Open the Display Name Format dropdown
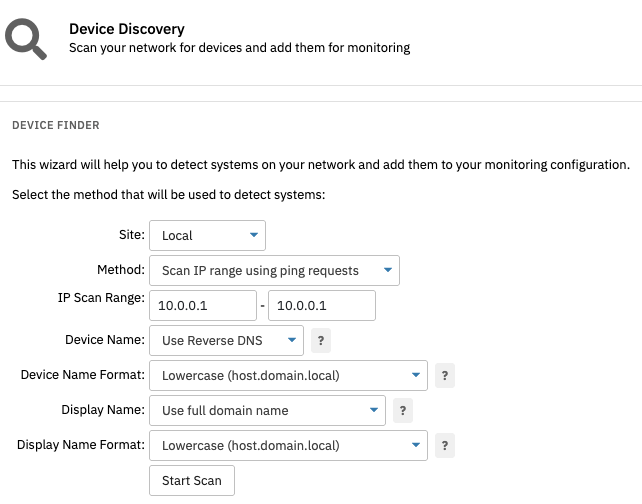 click(288, 445)
